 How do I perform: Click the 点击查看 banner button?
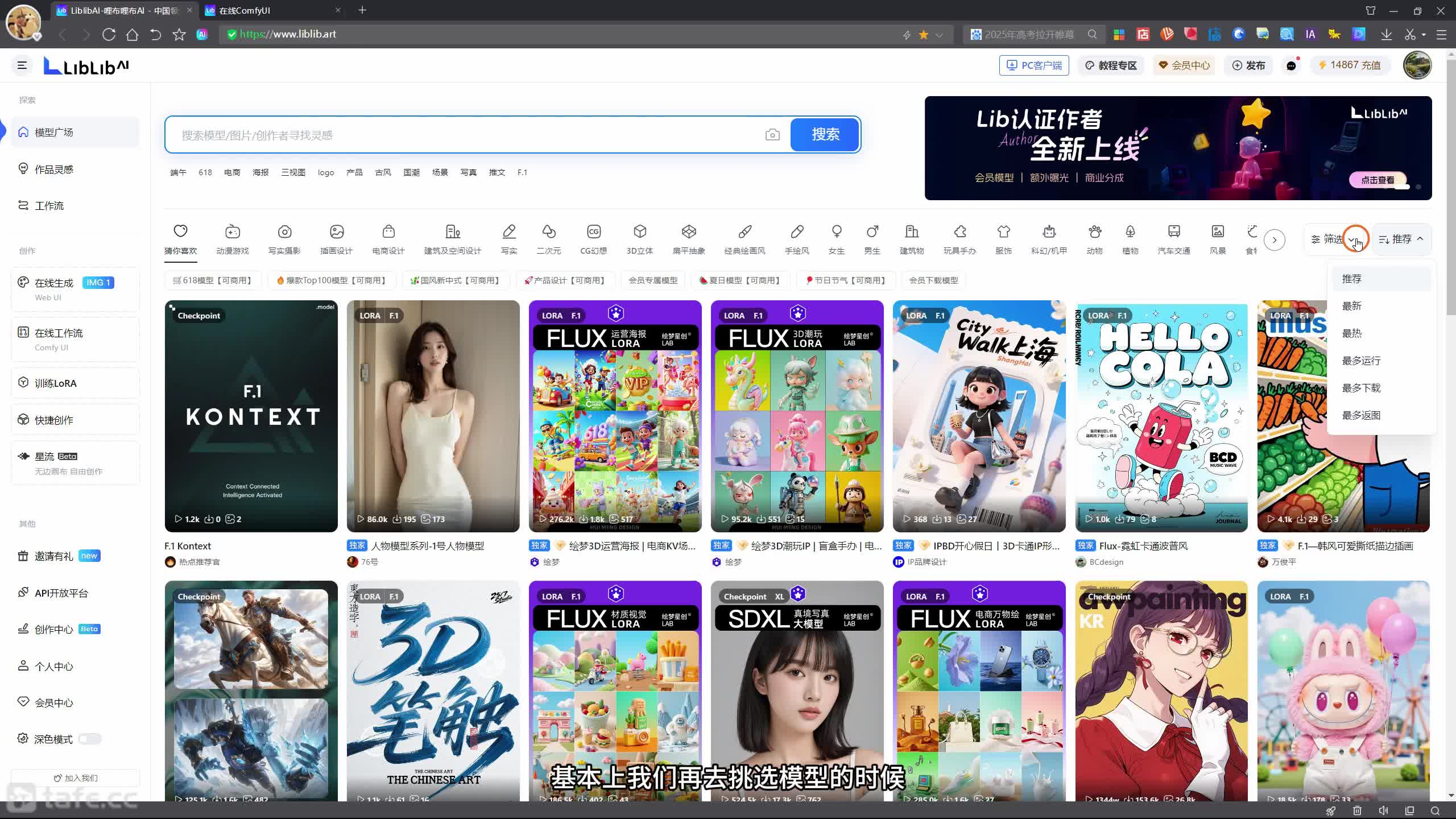click(1378, 180)
